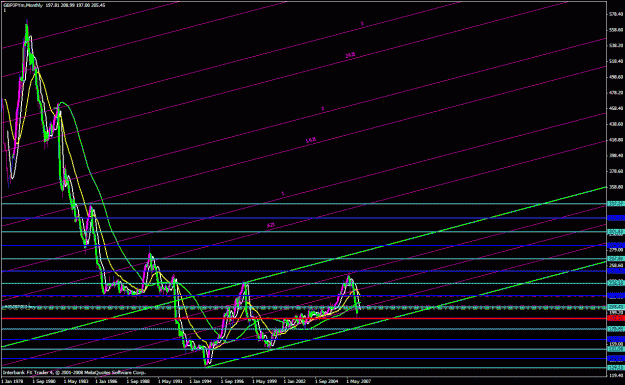Viewport: 625px width, 385px height.
Task: Click the '1 May 2007' date label
Action: 358,381
